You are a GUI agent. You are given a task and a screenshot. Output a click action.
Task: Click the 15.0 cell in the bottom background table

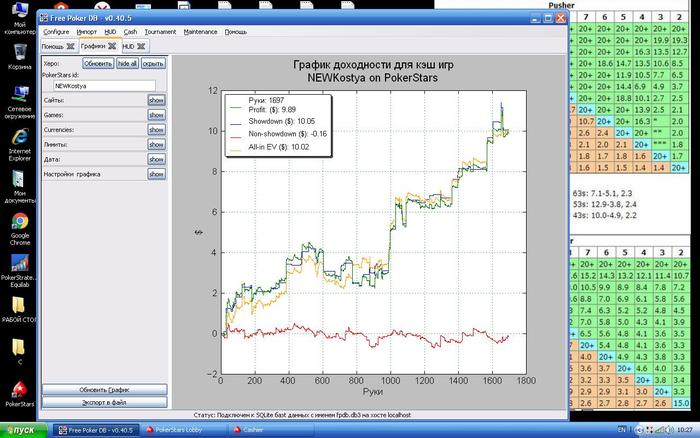coord(681,403)
